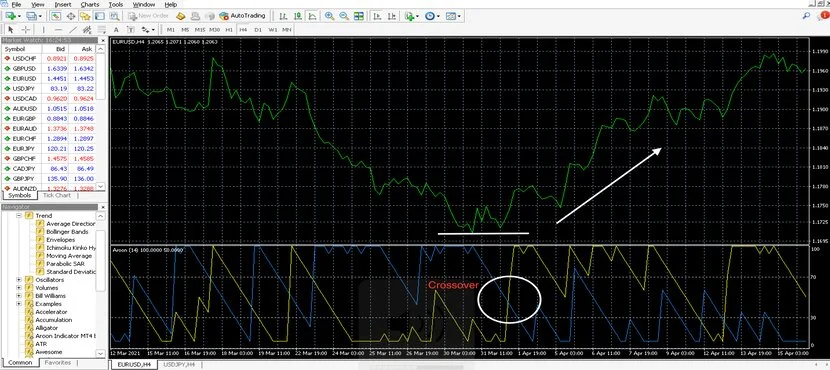Open the Periods clock dropdown

tap(431, 16)
